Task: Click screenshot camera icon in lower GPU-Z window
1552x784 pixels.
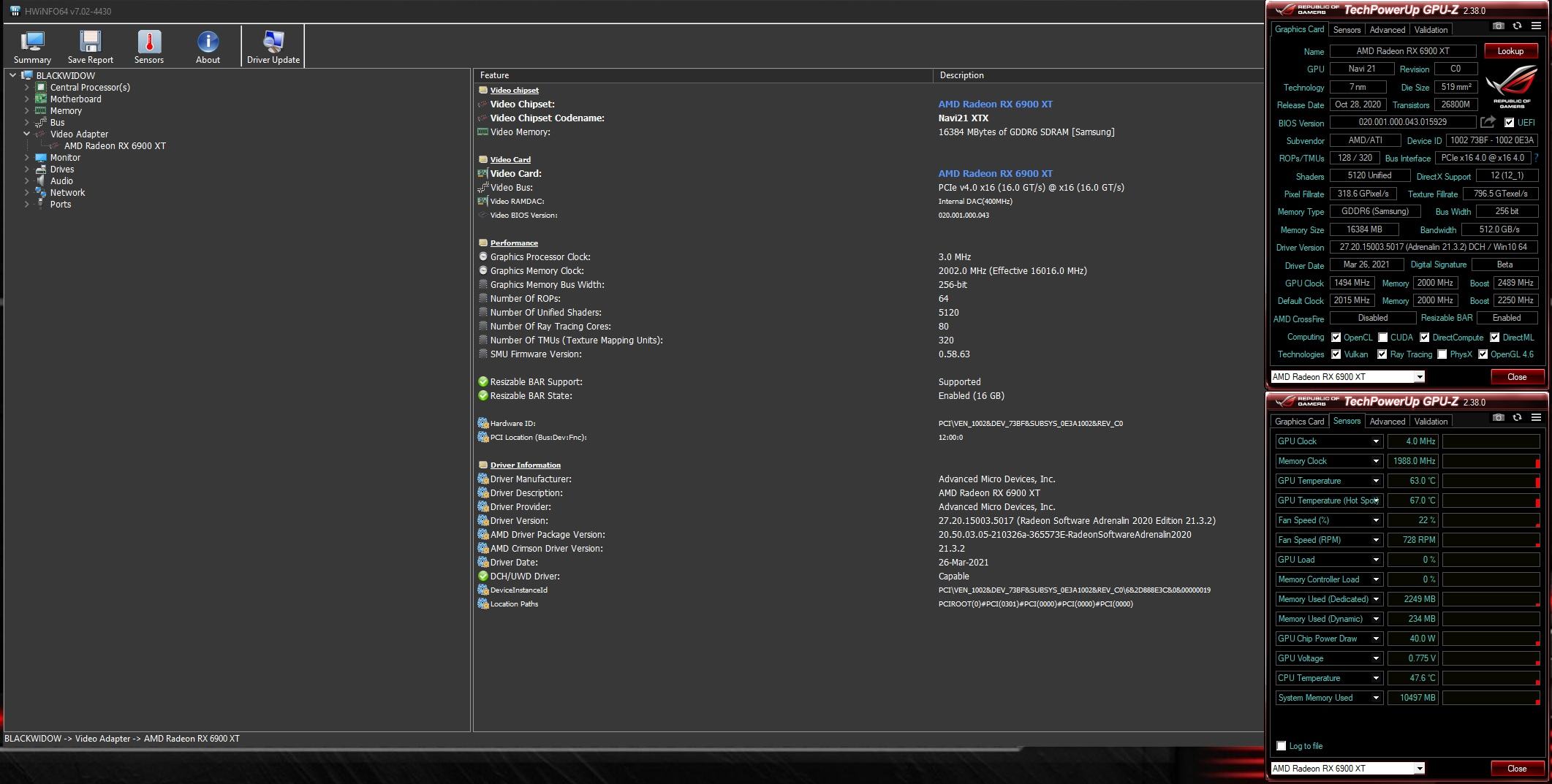Action: point(1498,417)
